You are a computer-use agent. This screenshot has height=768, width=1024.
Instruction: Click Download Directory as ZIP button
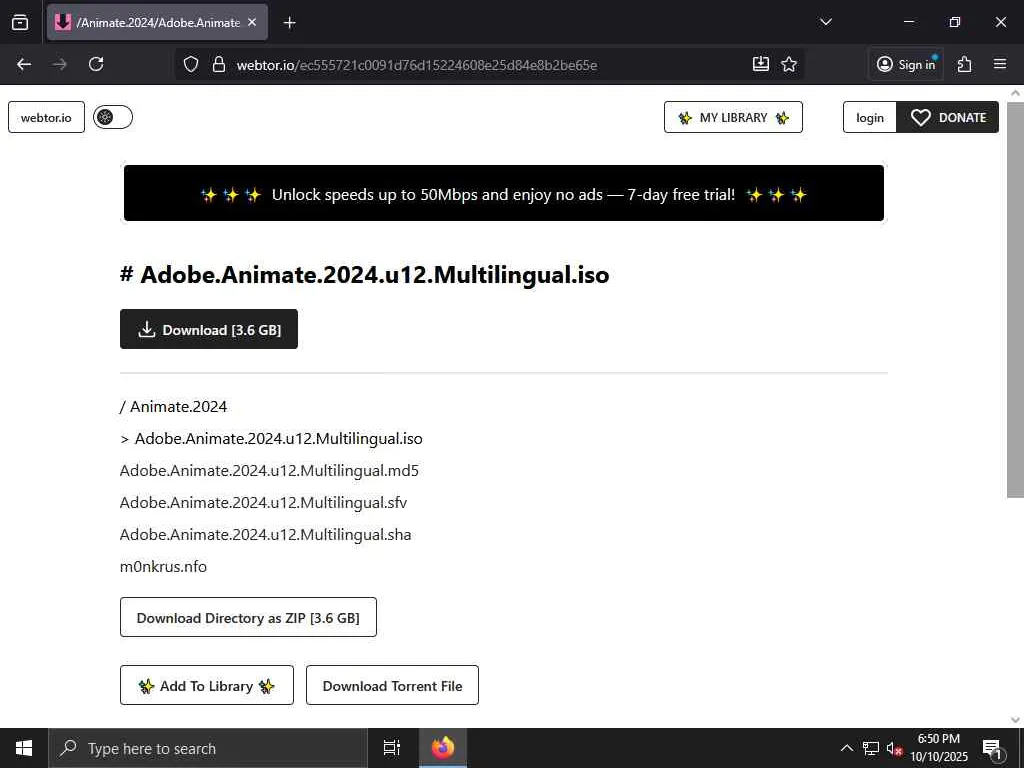[248, 617]
